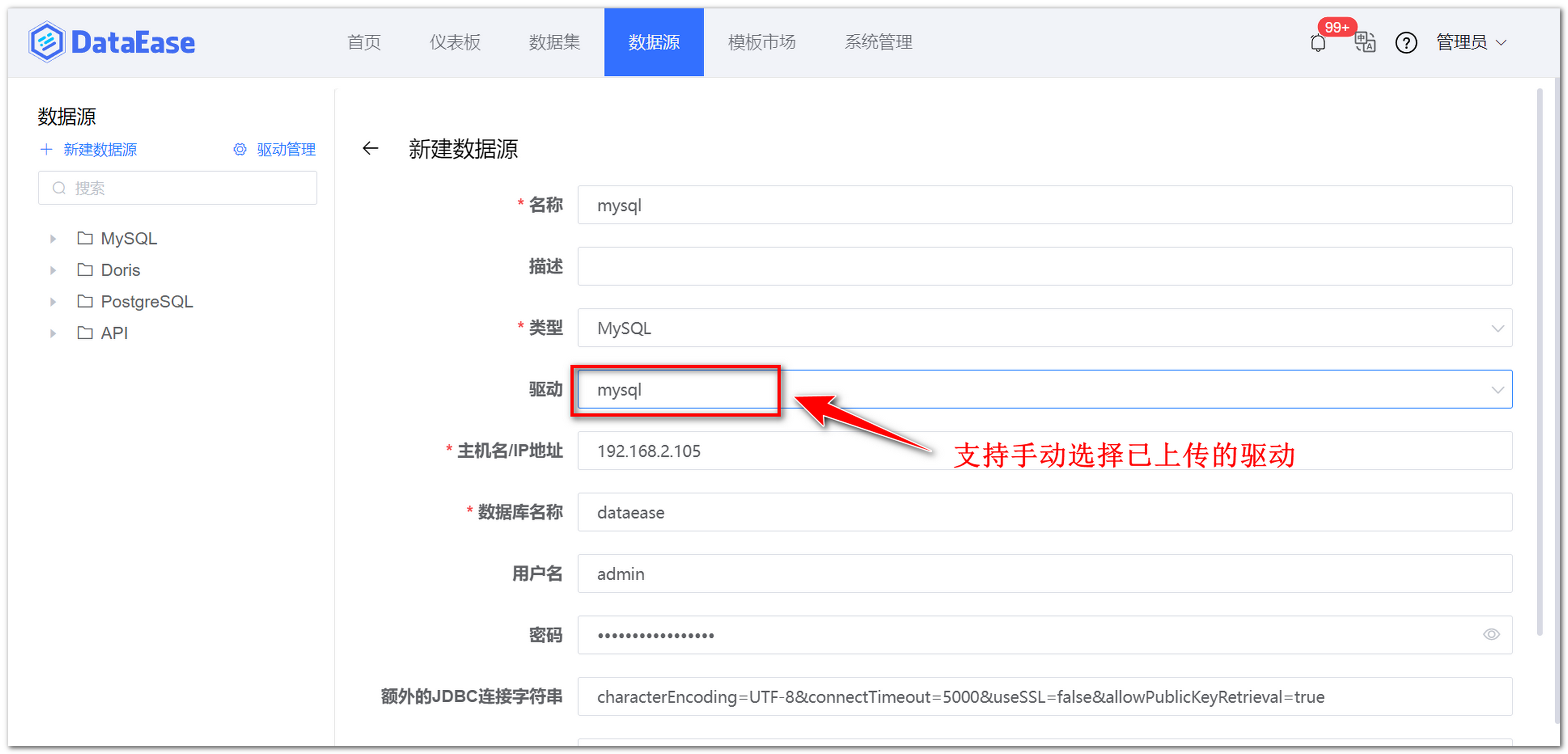Show the hidden password using eye toggle
Image resolution: width=1568 pixels, height=754 pixels.
(1491, 634)
